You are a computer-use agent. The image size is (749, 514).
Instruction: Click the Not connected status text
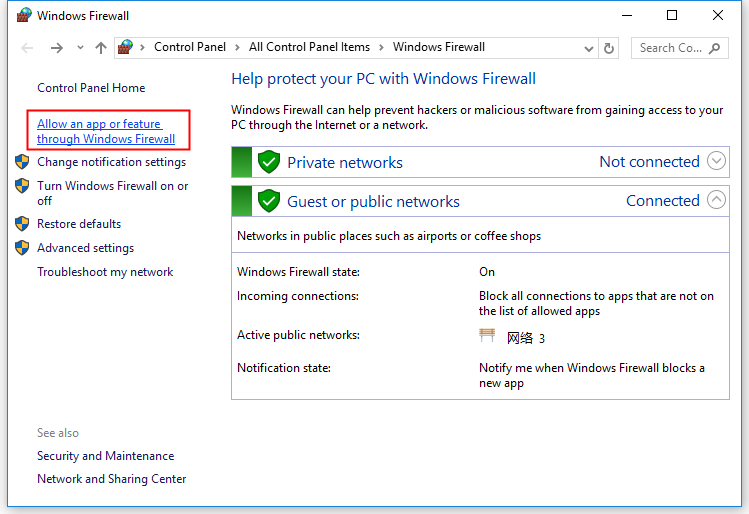click(649, 161)
